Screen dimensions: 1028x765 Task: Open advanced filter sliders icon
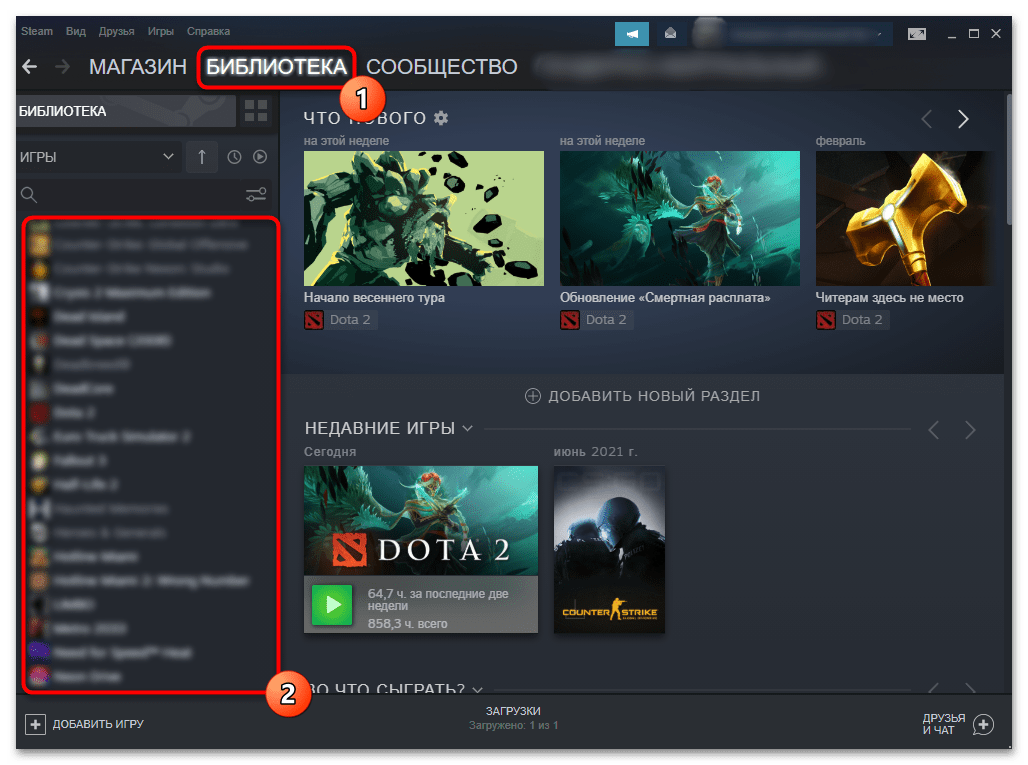256,195
